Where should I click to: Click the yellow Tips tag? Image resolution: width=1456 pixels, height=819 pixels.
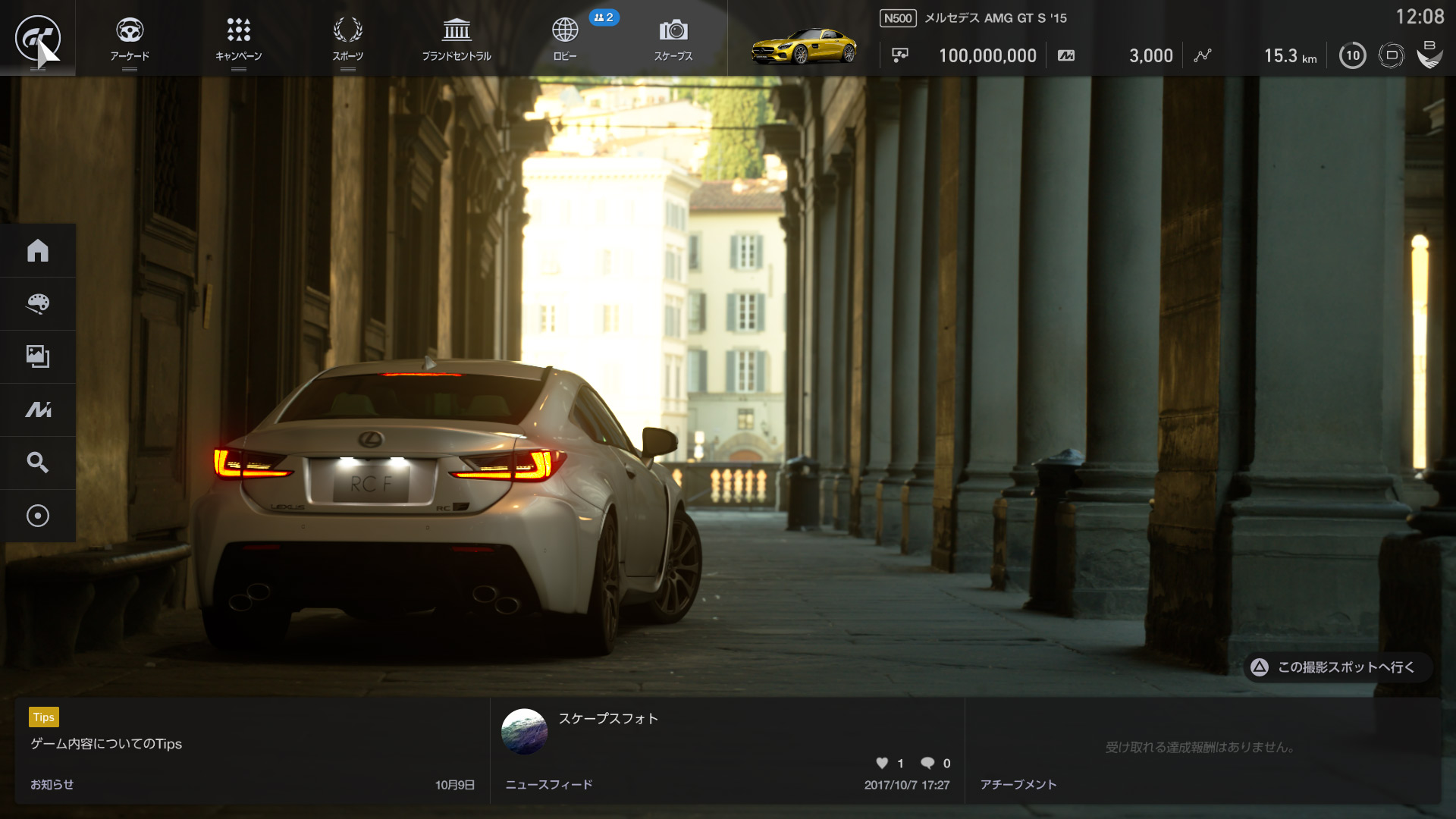pos(44,717)
